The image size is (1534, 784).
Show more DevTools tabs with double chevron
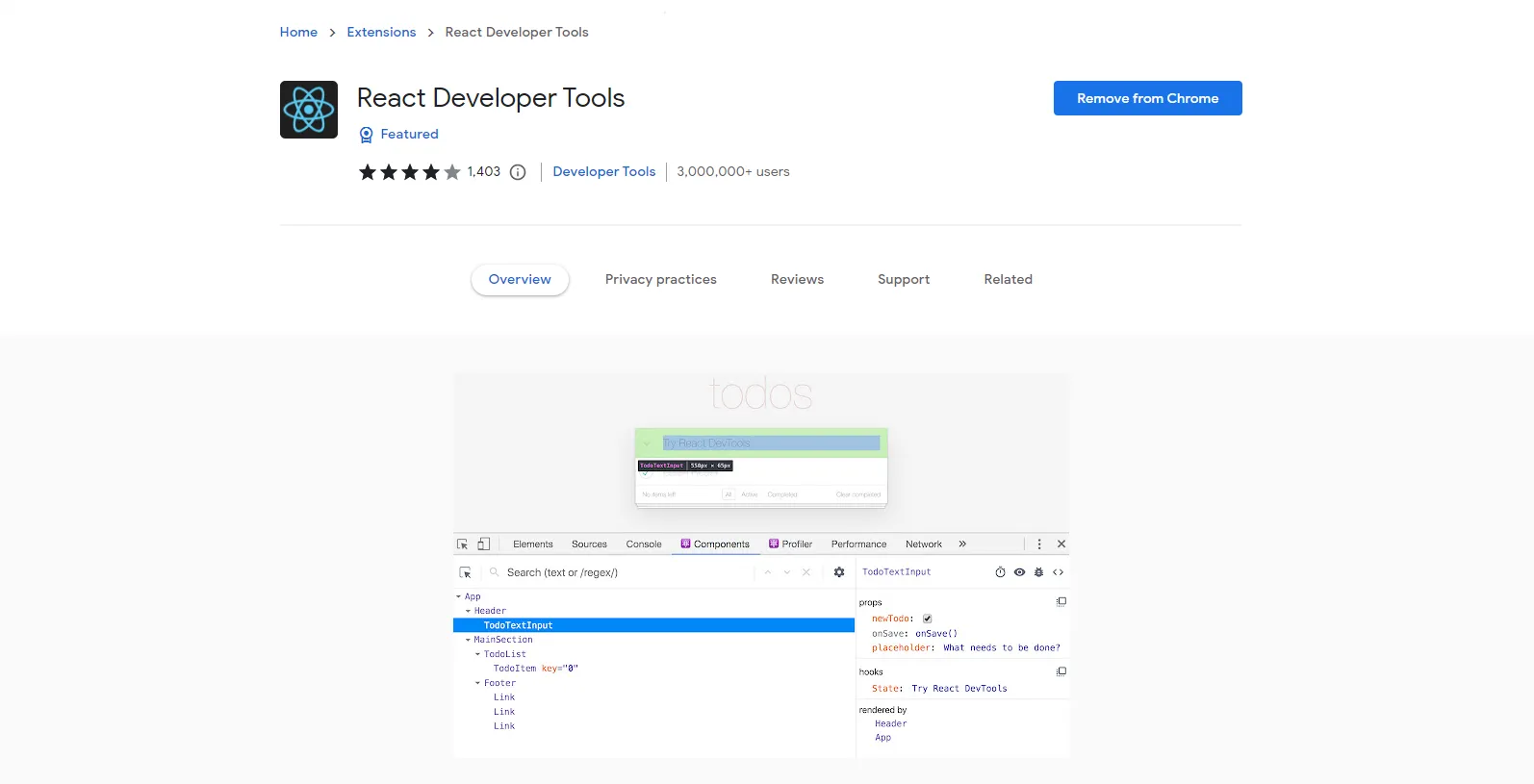point(962,544)
